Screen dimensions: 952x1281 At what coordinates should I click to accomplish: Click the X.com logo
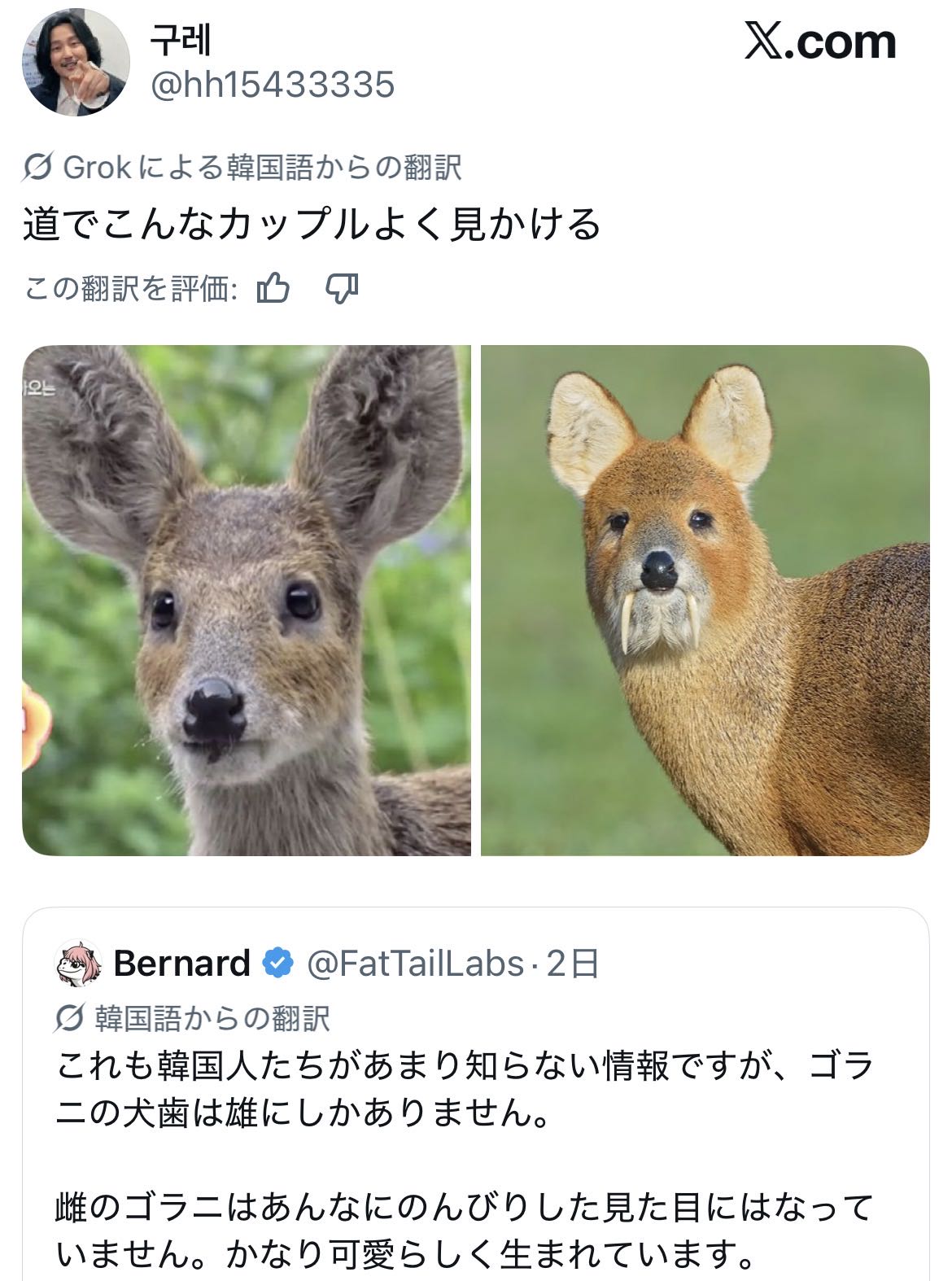819,42
